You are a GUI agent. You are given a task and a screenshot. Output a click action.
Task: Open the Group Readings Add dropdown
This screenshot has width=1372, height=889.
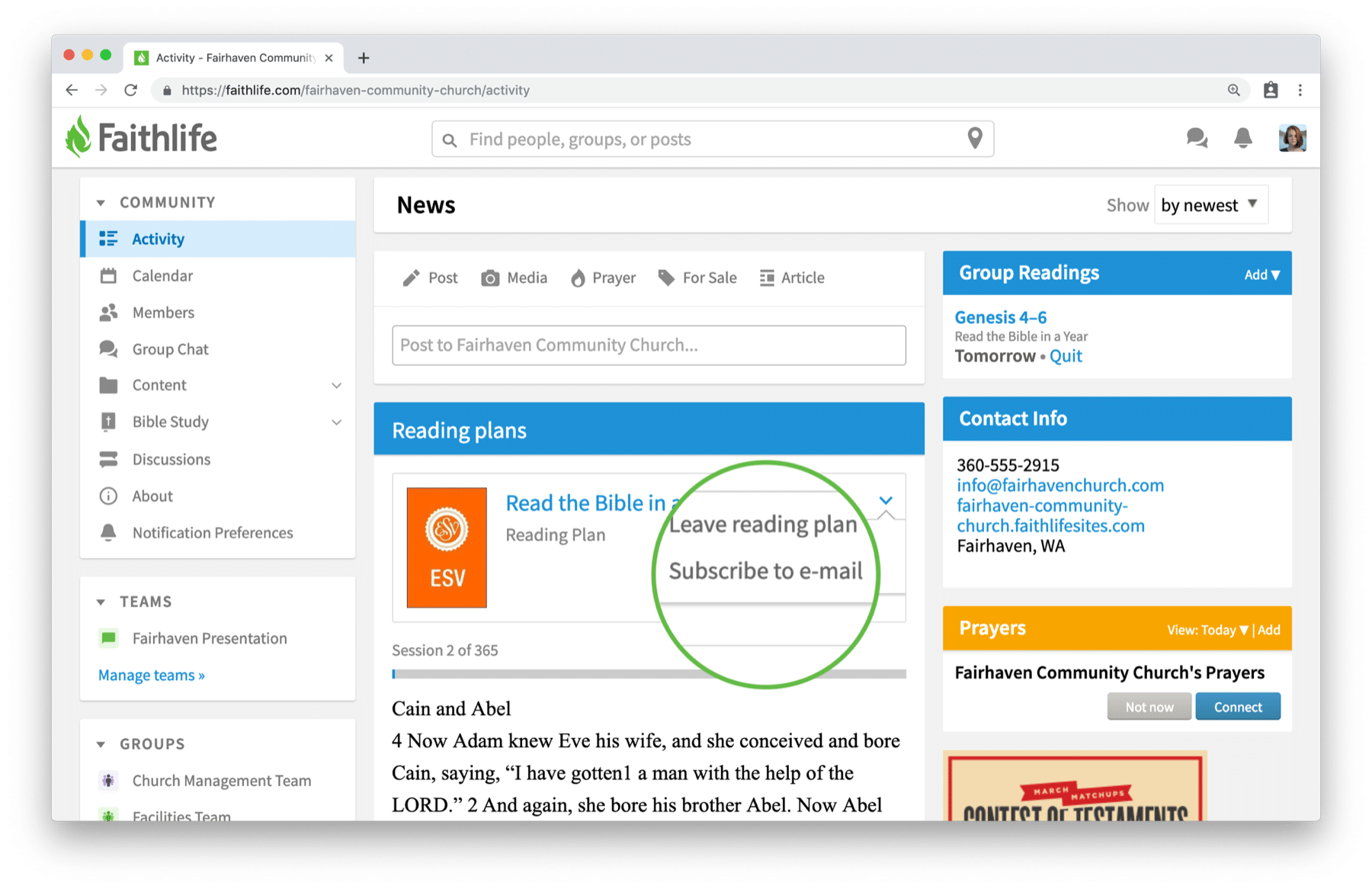(x=1262, y=274)
